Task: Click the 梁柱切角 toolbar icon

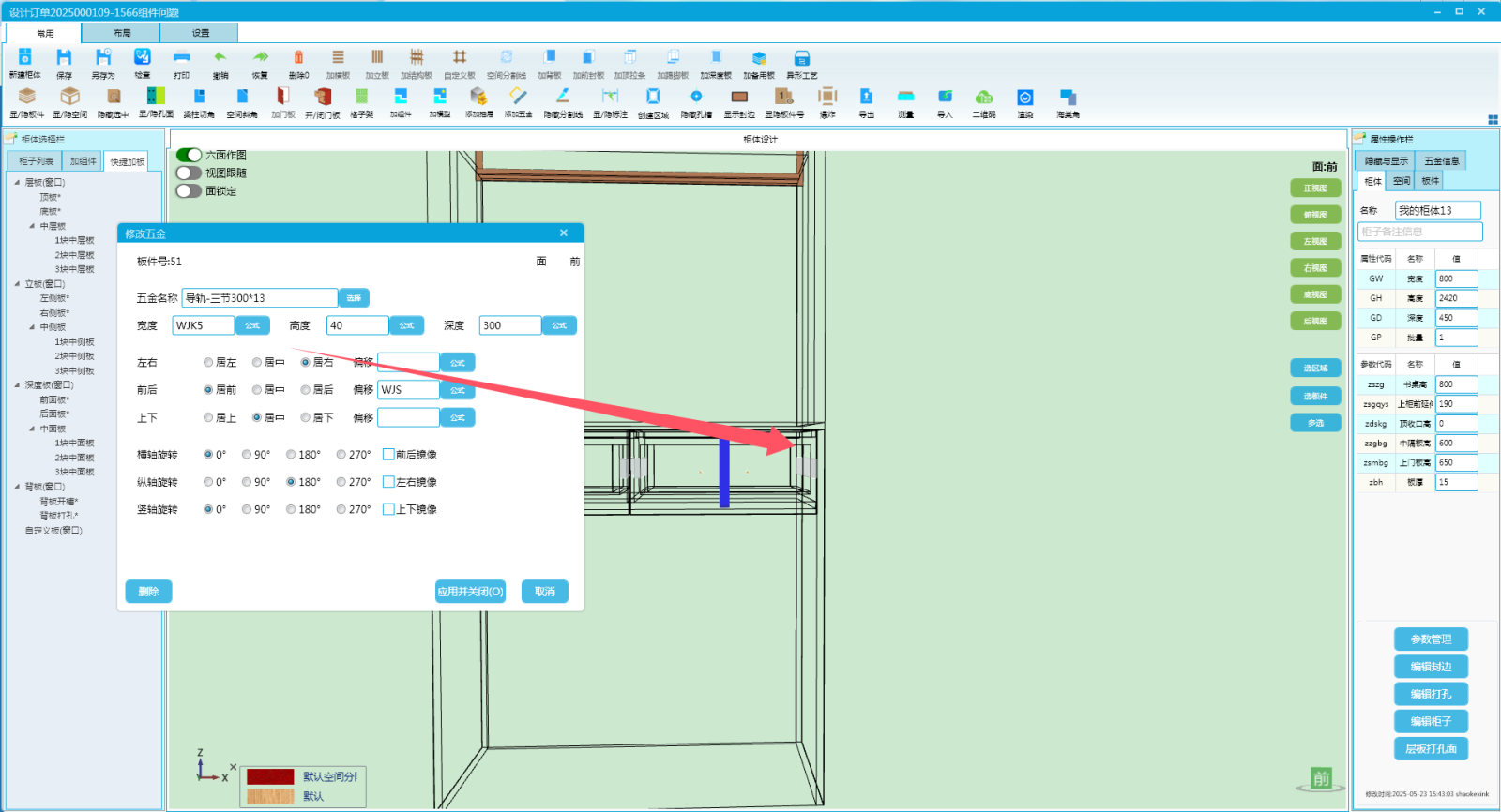Action: (x=199, y=97)
